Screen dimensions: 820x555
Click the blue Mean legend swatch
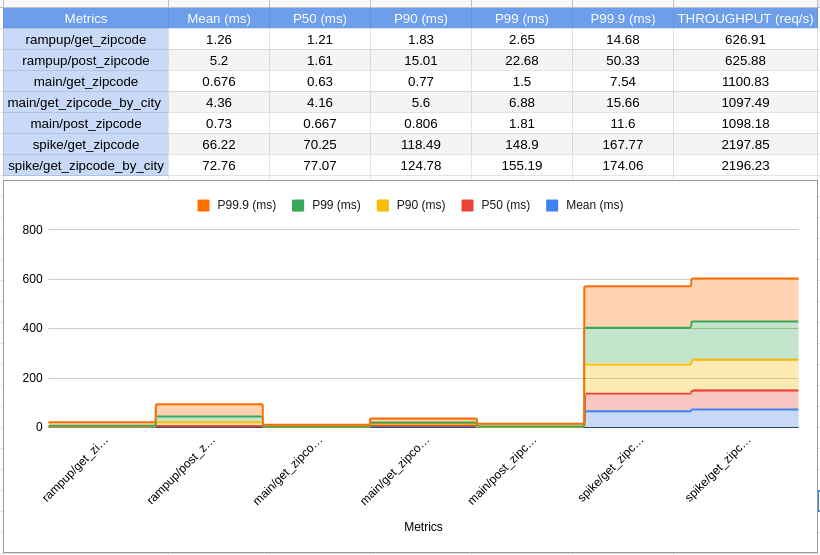tap(552, 205)
